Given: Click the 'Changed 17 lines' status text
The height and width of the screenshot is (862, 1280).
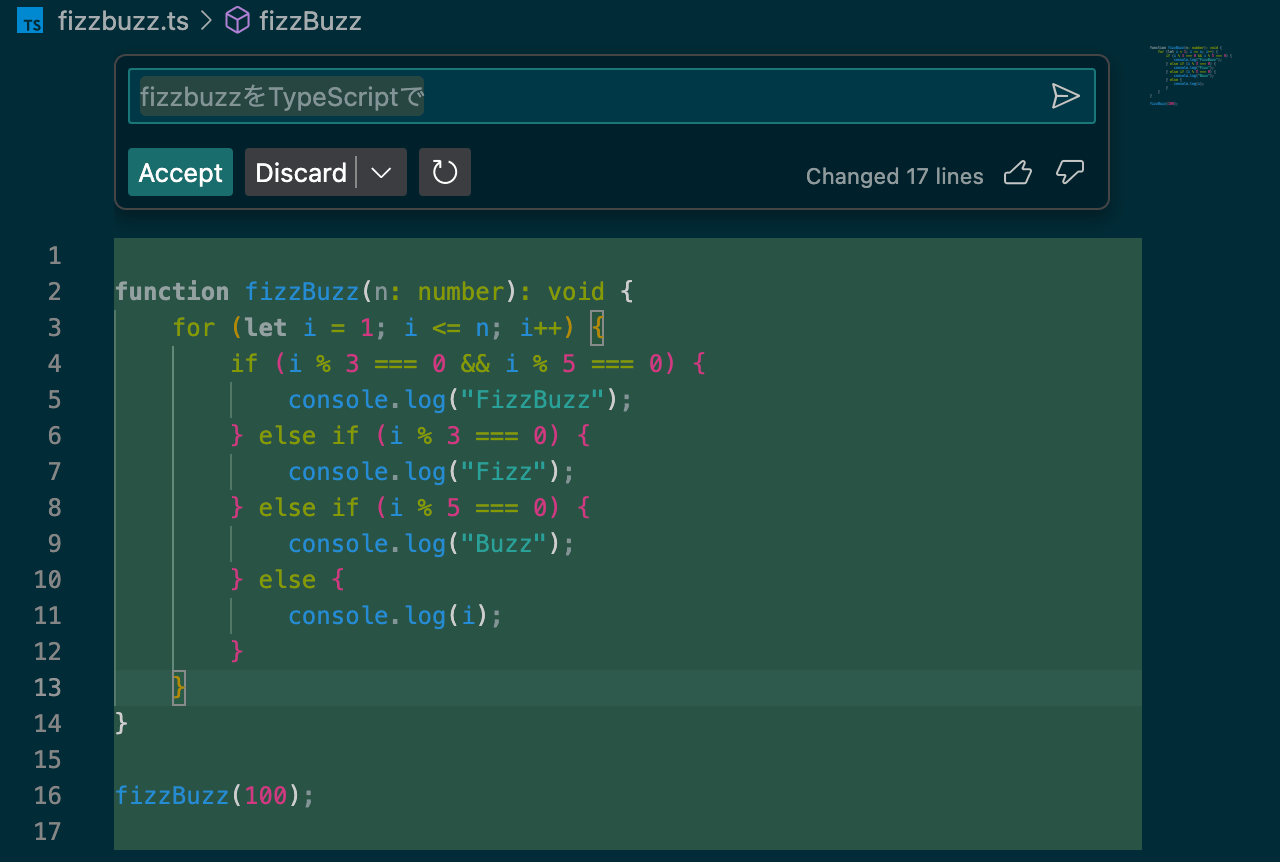Looking at the screenshot, I should [895, 176].
